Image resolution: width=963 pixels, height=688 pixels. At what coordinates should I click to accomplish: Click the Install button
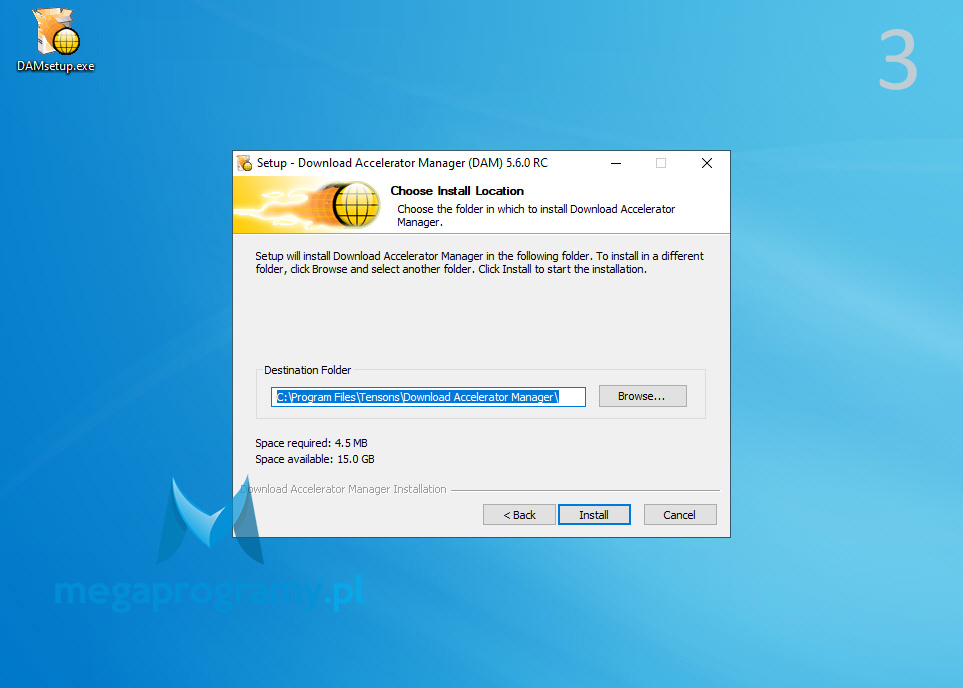point(594,515)
